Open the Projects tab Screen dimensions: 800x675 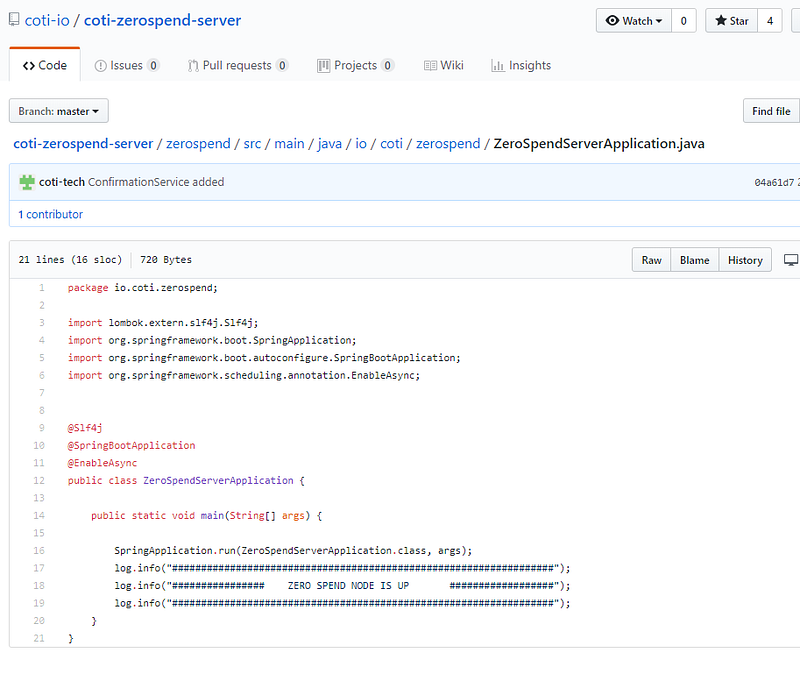click(x=355, y=65)
